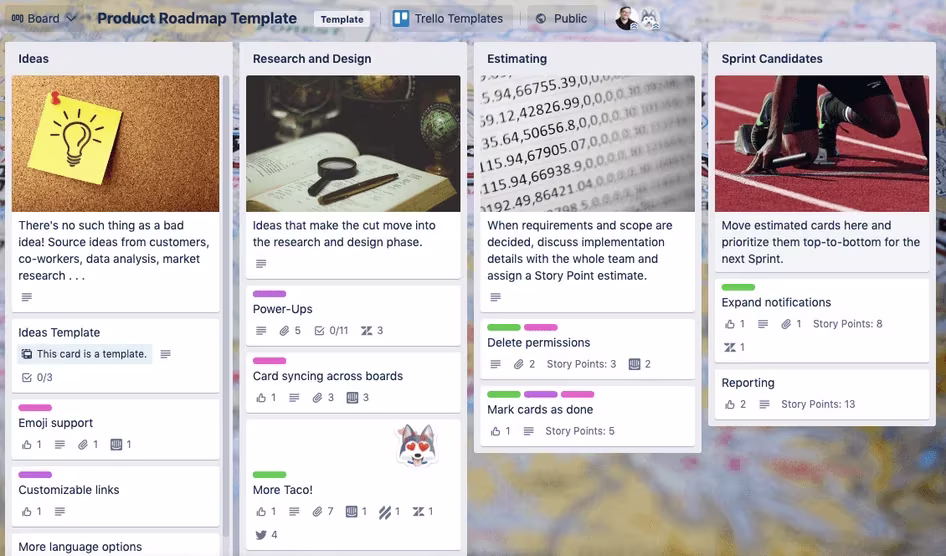Open the runner on track cover image
The height and width of the screenshot is (556, 946).
click(x=822, y=144)
